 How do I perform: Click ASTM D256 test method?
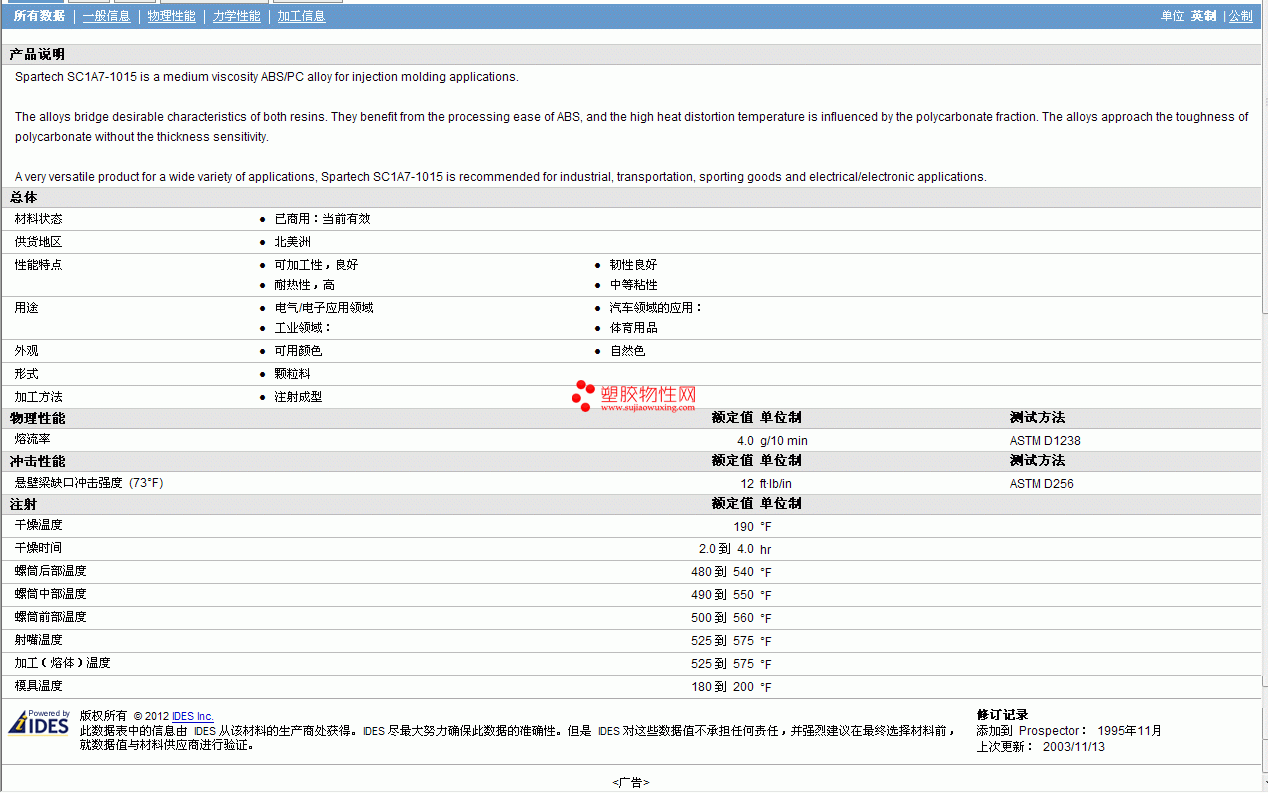coord(1041,483)
